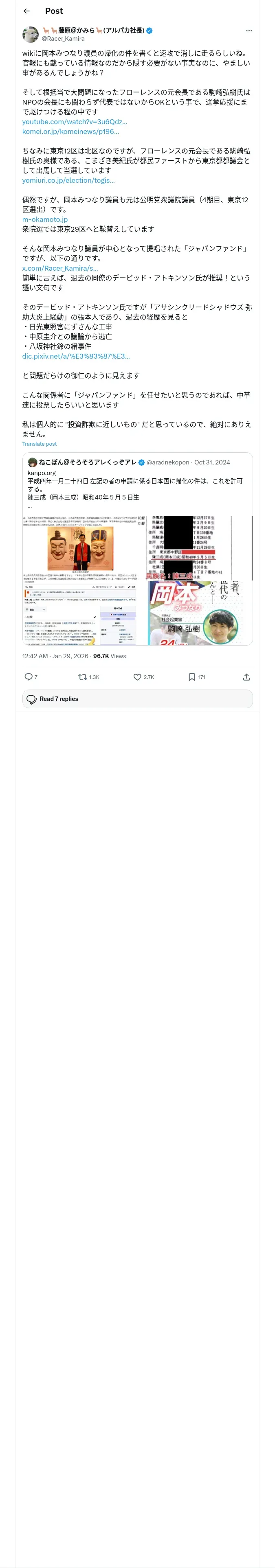Open the three-dot more options menu
This screenshot has height=1568, width=275.
click(248, 31)
